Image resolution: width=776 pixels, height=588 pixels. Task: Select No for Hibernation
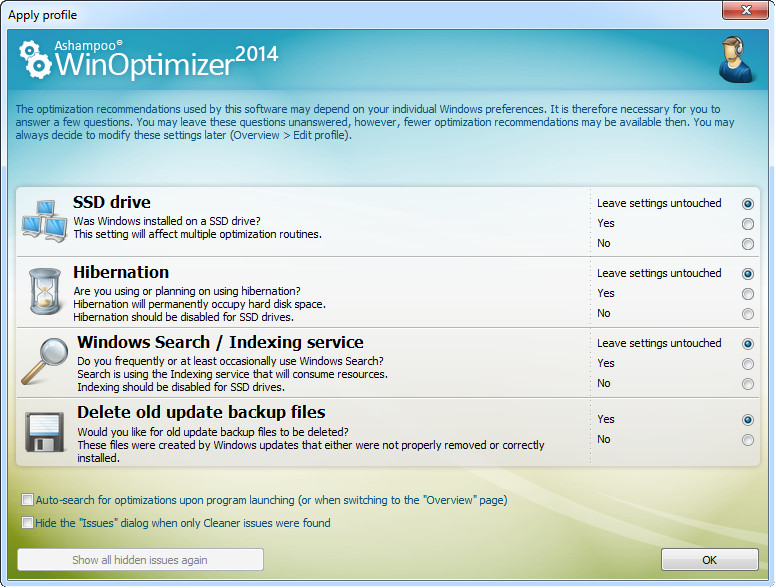tap(748, 314)
